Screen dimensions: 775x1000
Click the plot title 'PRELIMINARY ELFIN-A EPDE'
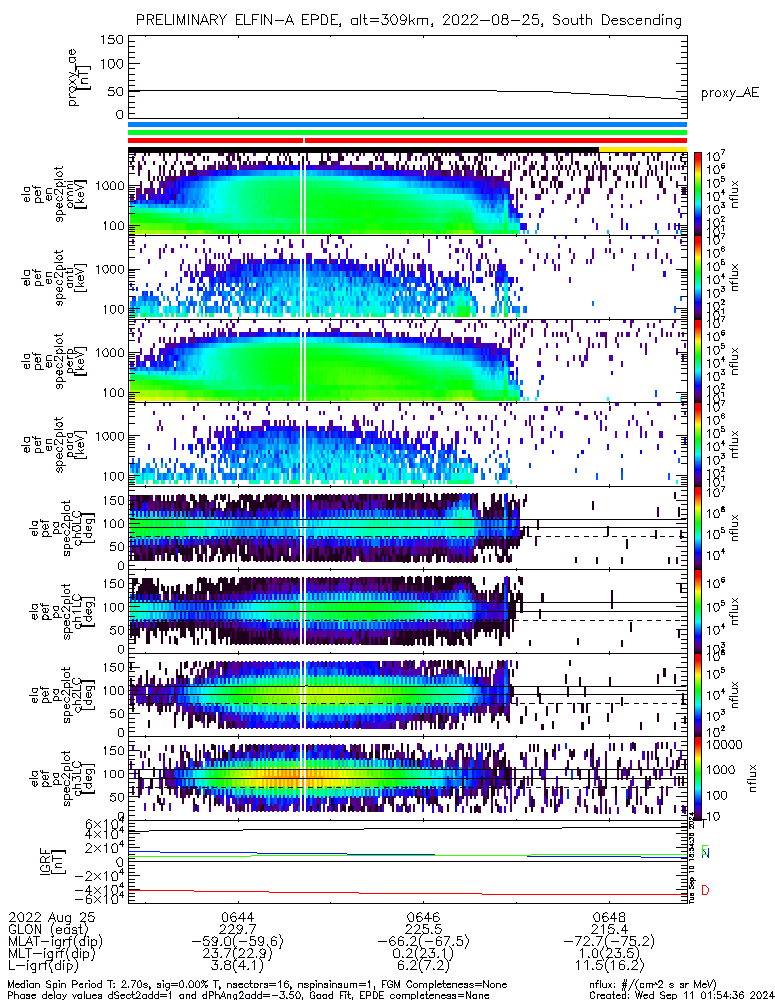click(239, 20)
